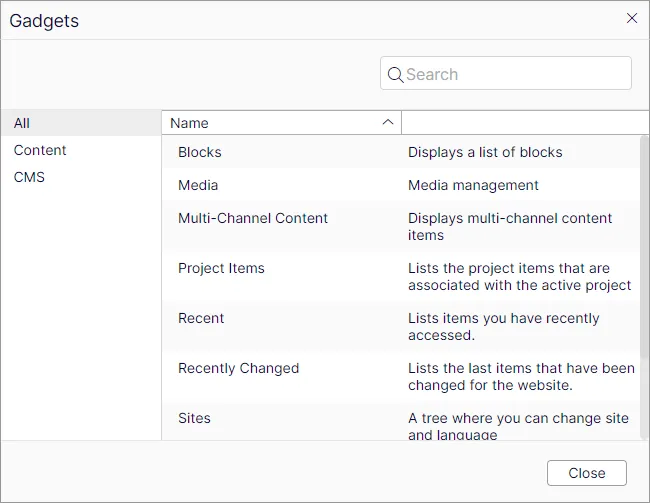The width and height of the screenshot is (650, 503).
Task: Add the Recent gadget
Action: coord(400,326)
